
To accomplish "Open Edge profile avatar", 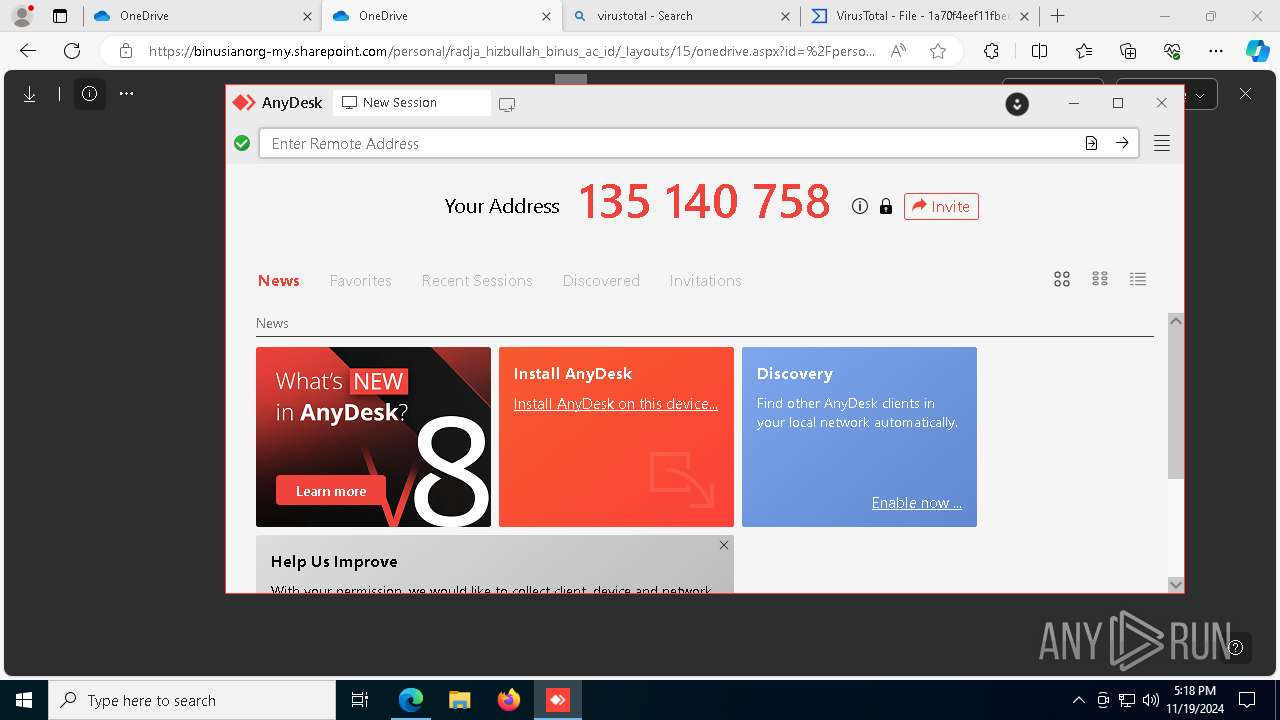I will [22, 16].
